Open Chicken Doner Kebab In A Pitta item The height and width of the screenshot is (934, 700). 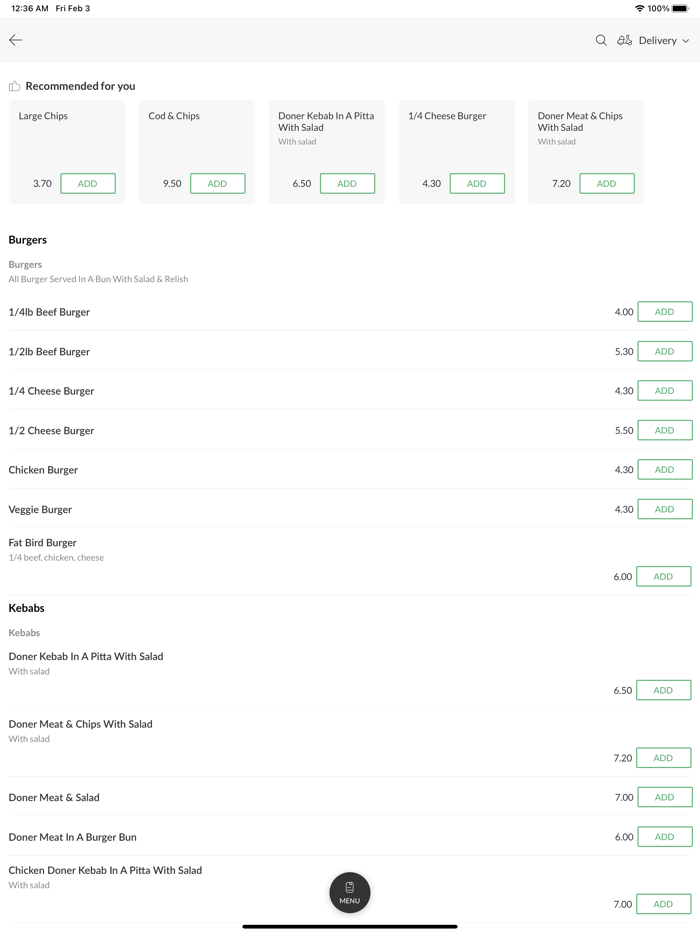point(106,871)
